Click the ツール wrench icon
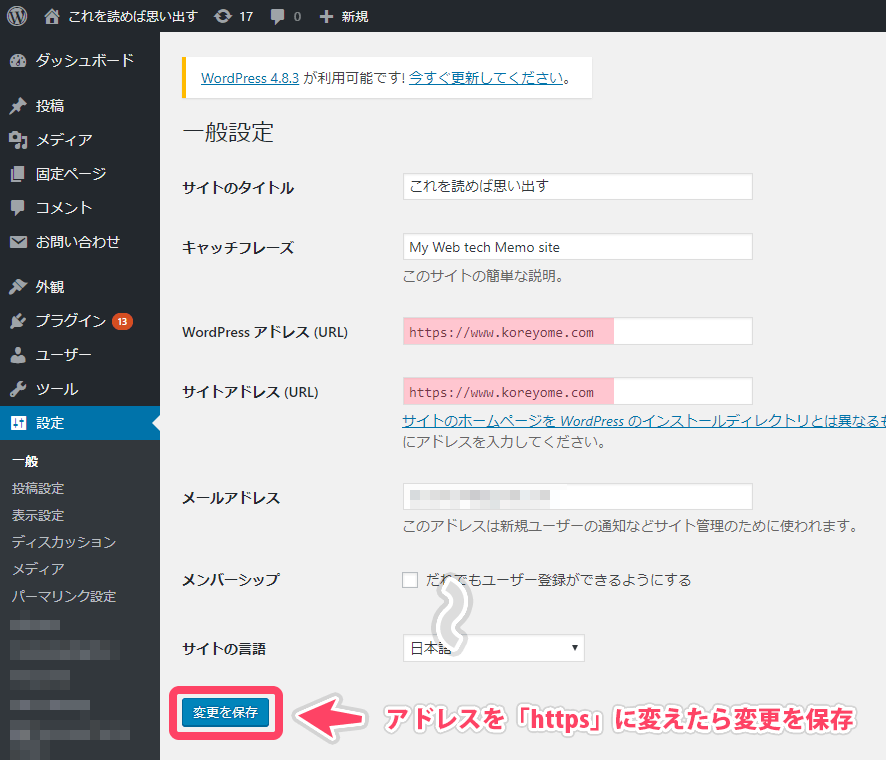This screenshot has height=760, width=886. 18,389
